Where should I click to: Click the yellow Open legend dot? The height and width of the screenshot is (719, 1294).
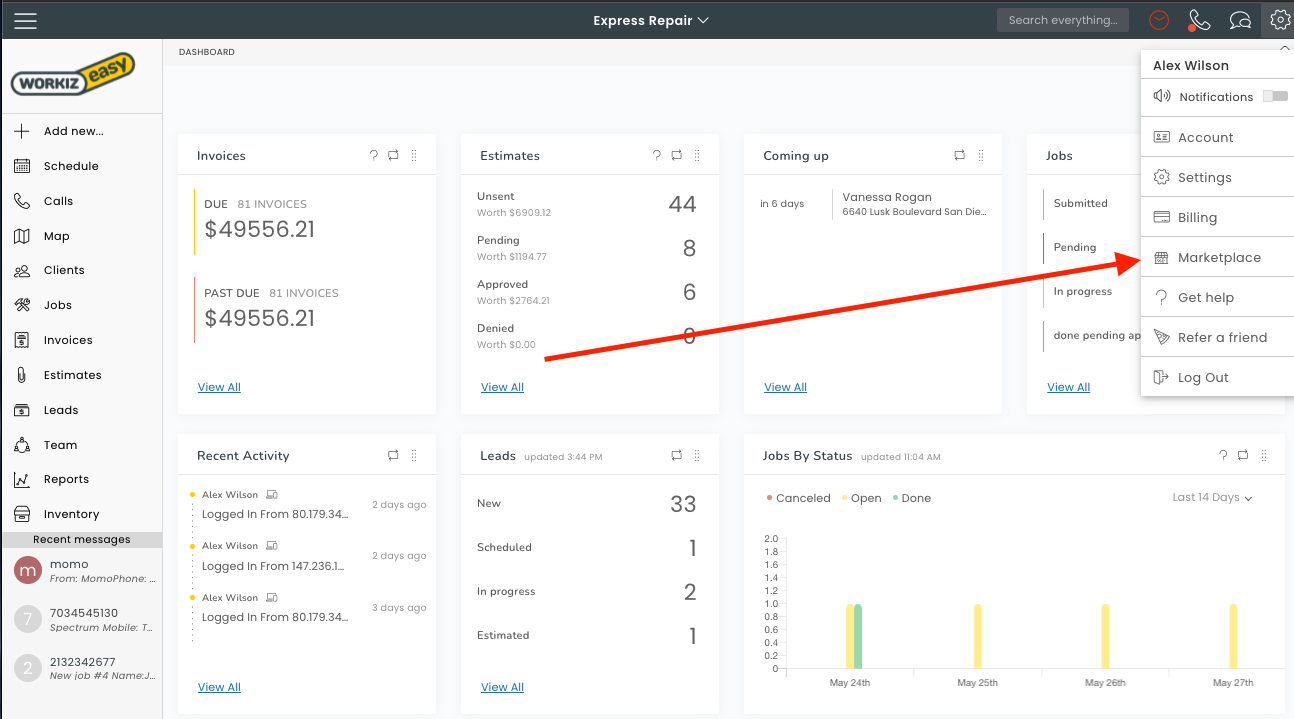845,498
